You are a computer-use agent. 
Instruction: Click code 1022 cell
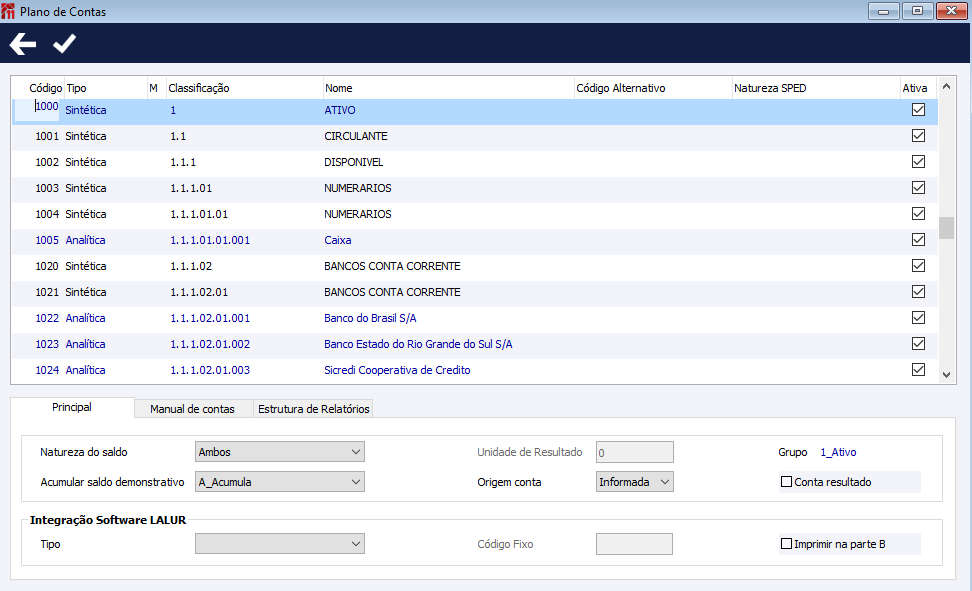(47, 318)
